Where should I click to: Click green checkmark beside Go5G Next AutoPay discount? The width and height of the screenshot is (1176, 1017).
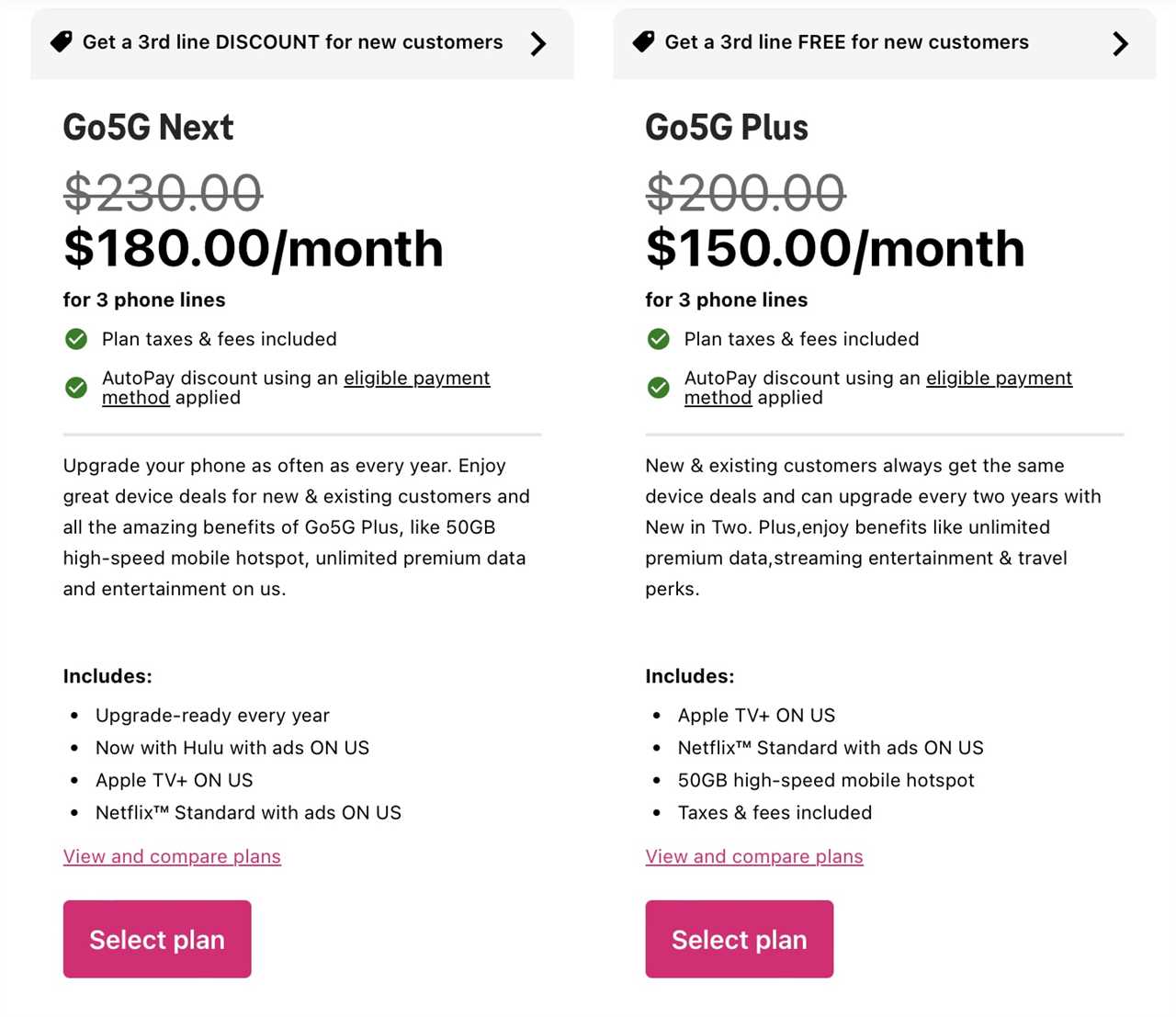point(76,388)
